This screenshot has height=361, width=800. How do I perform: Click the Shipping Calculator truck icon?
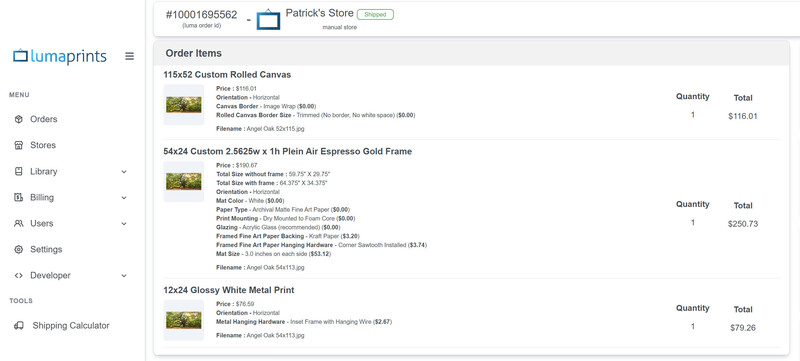[19, 325]
